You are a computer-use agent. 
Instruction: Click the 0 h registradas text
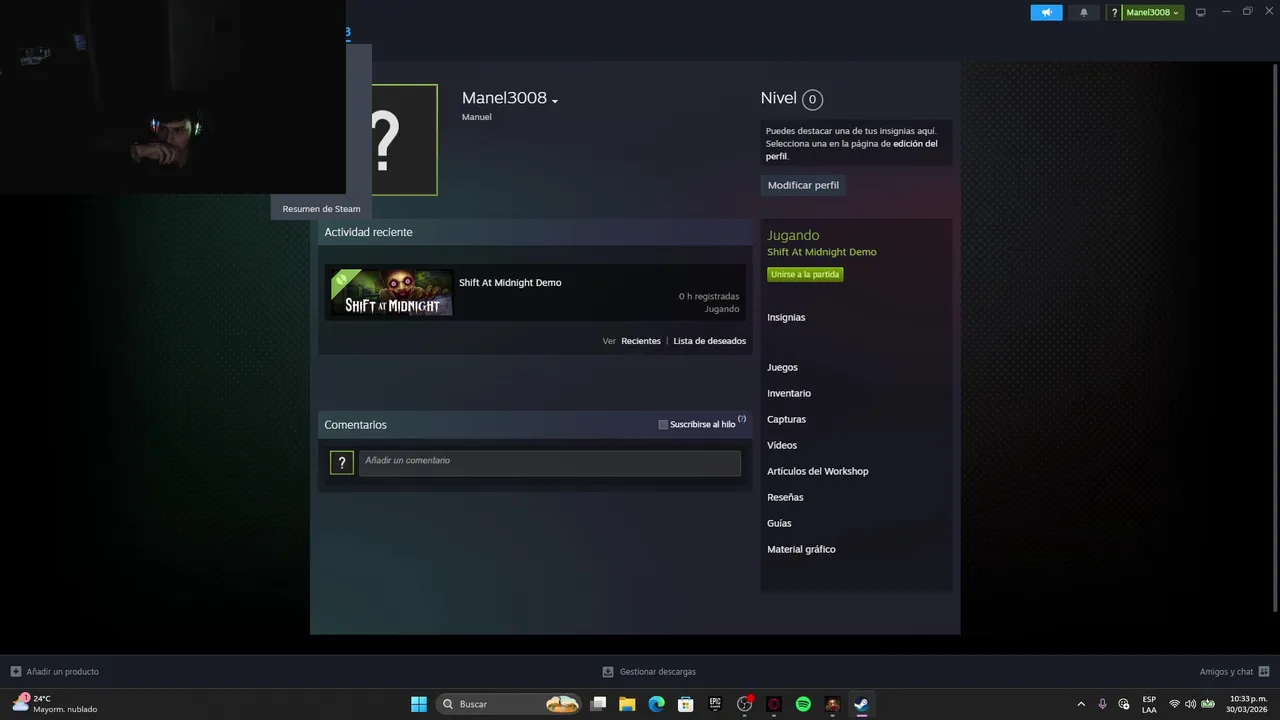[x=709, y=296]
